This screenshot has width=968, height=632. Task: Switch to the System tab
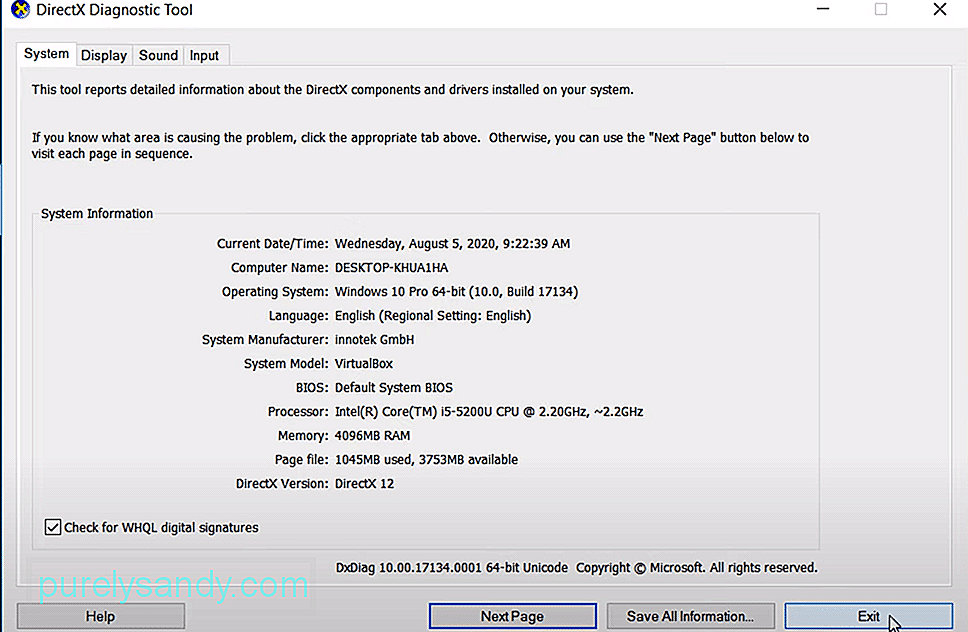(46, 54)
